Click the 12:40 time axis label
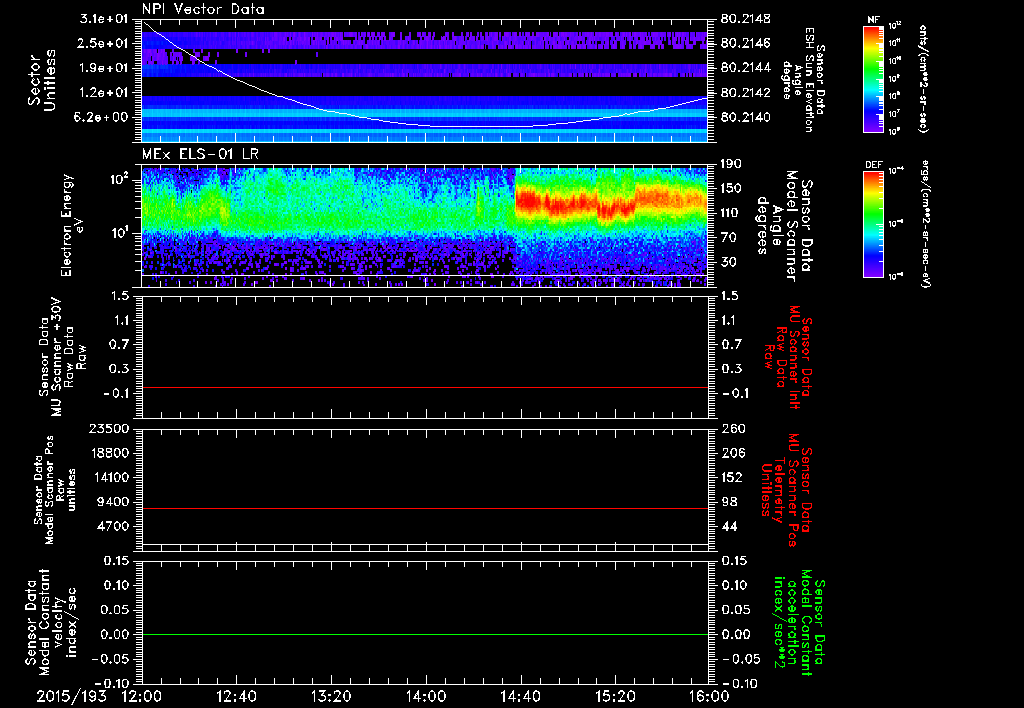 [x=236, y=696]
